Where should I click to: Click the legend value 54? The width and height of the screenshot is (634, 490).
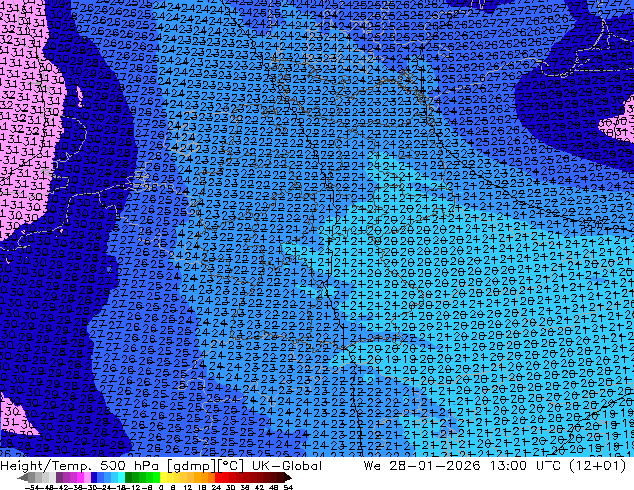288,487
